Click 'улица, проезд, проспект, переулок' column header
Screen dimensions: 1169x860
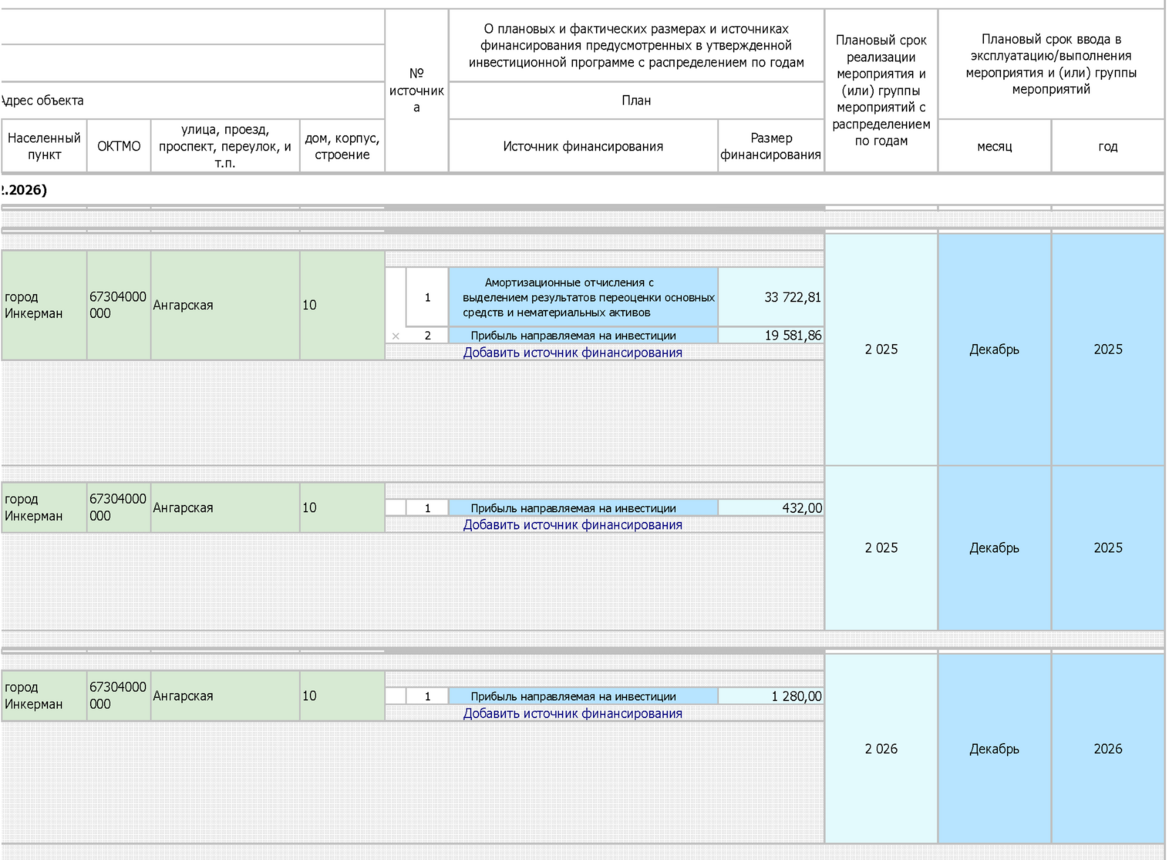click(225, 146)
